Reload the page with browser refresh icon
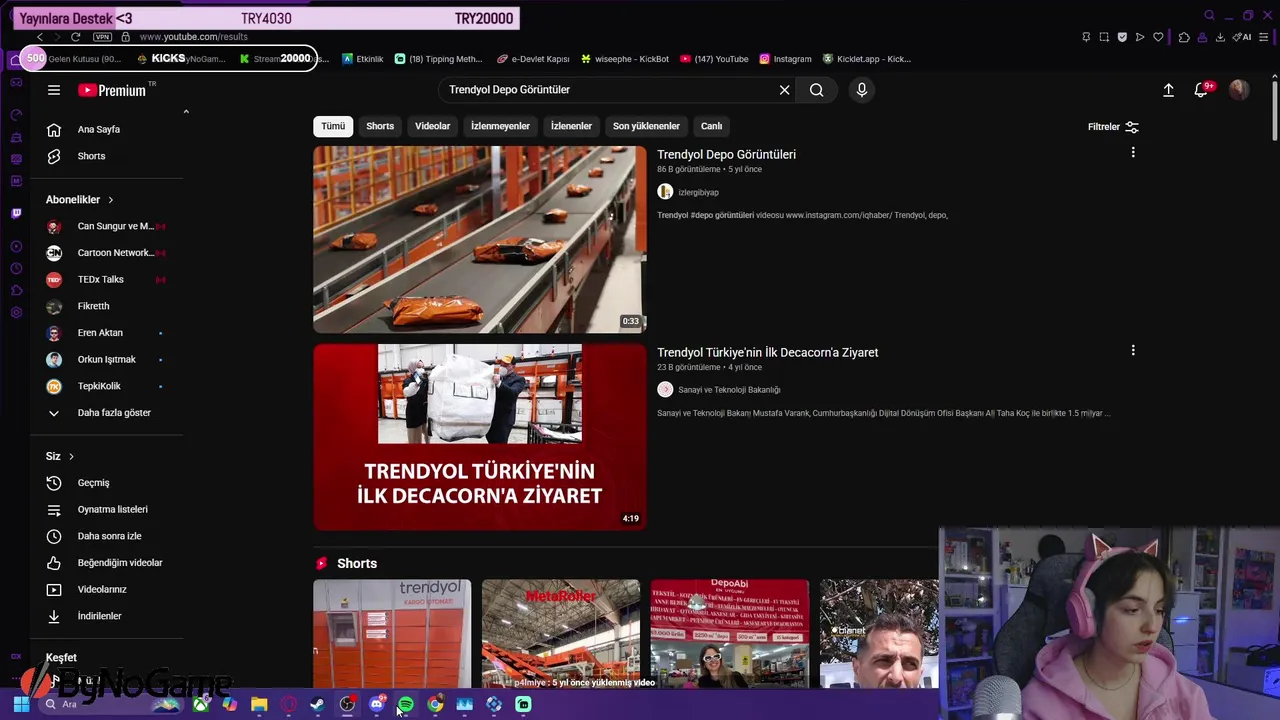Screen dimensions: 1280x720 point(75,37)
